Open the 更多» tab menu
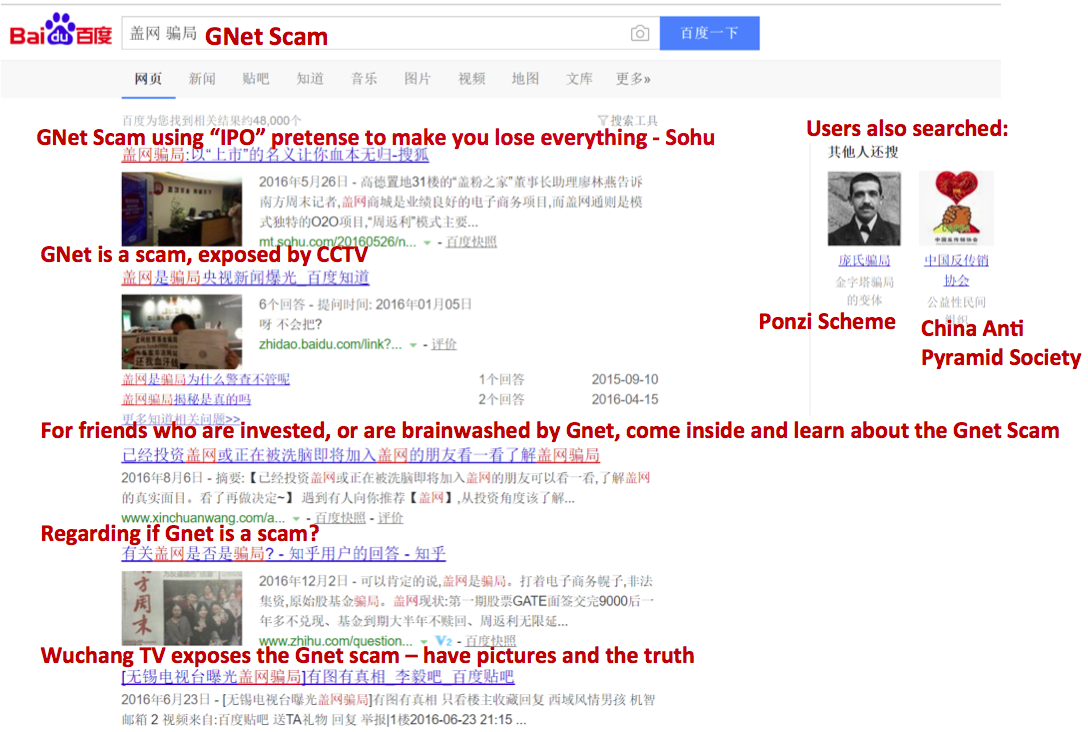The width and height of the screenshot is (1088, 732). [x=633, y=79]
